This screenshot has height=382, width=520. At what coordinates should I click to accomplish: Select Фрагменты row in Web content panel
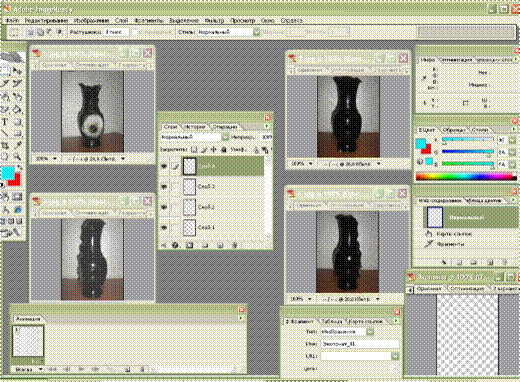coord(450,244)
